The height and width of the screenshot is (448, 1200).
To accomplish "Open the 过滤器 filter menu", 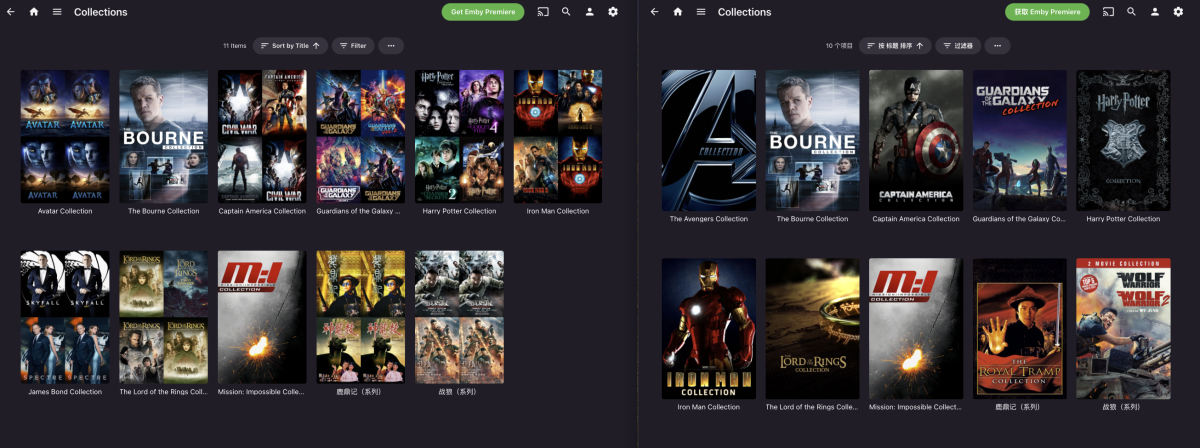I will 958,46.
